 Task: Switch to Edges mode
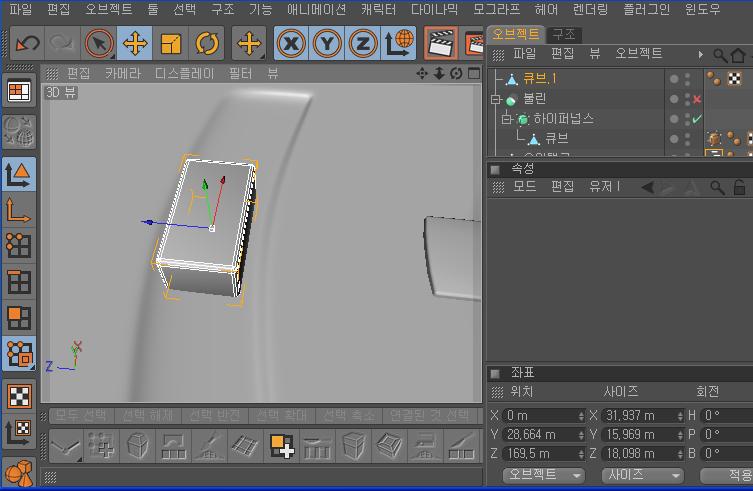(x=19, y=282)
